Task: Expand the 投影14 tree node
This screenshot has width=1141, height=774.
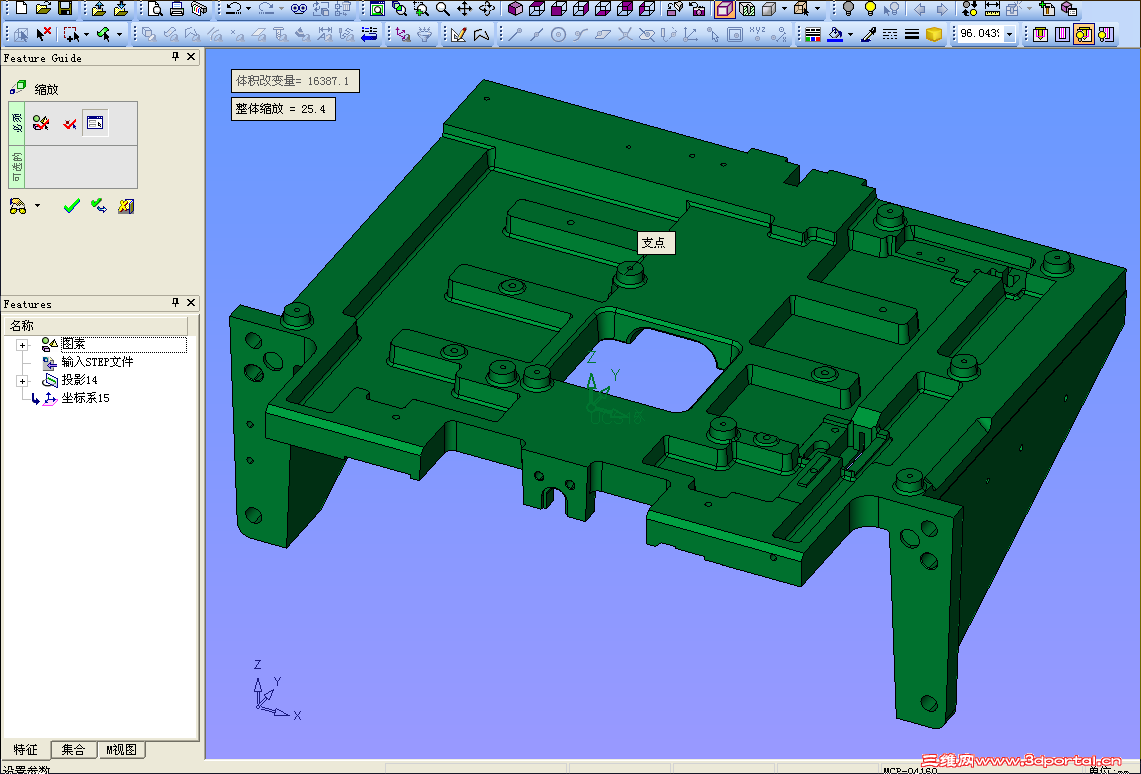Action: [x=23, y=380]
